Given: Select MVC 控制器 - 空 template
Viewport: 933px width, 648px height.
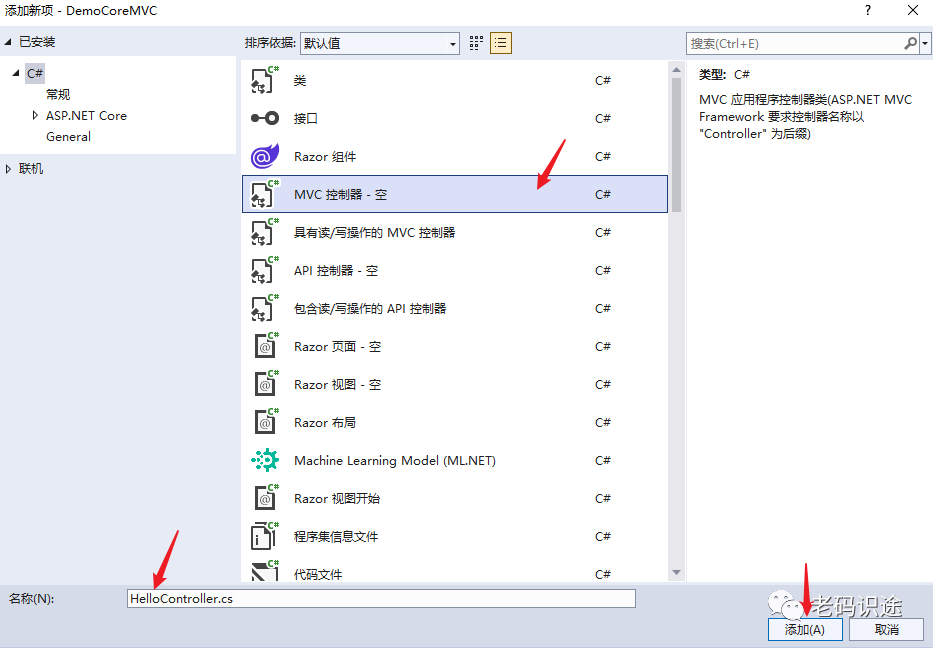Looking at the screenshot, I should coord(455,194).
